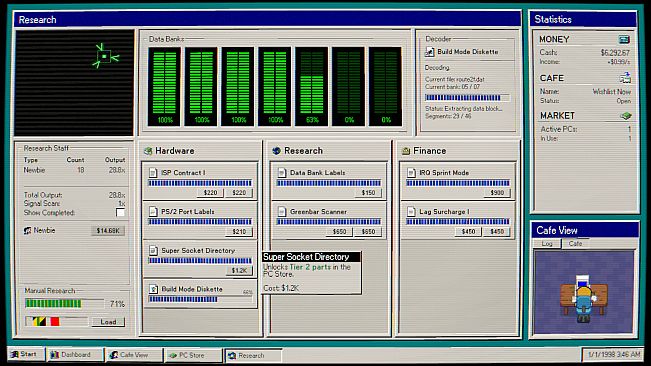
Task: Click IRQ Sprint Mode document icon
Action: click(x=411, y=172)
